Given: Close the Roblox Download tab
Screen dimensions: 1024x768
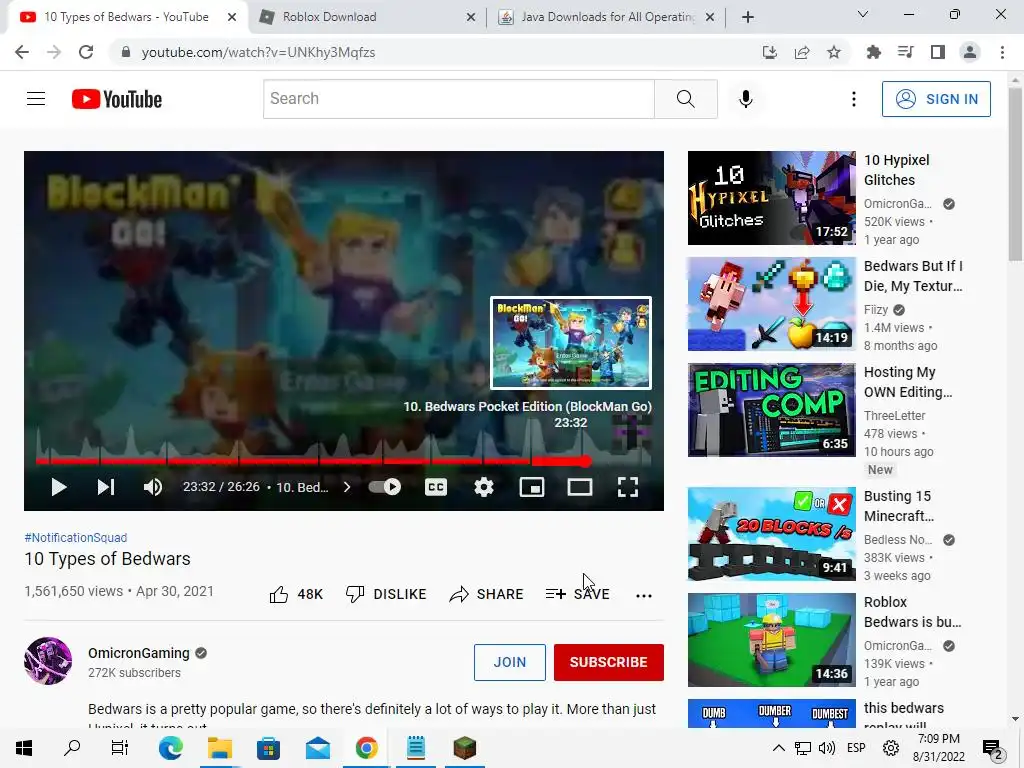Looking at the screenshot, I should point(471,17).
